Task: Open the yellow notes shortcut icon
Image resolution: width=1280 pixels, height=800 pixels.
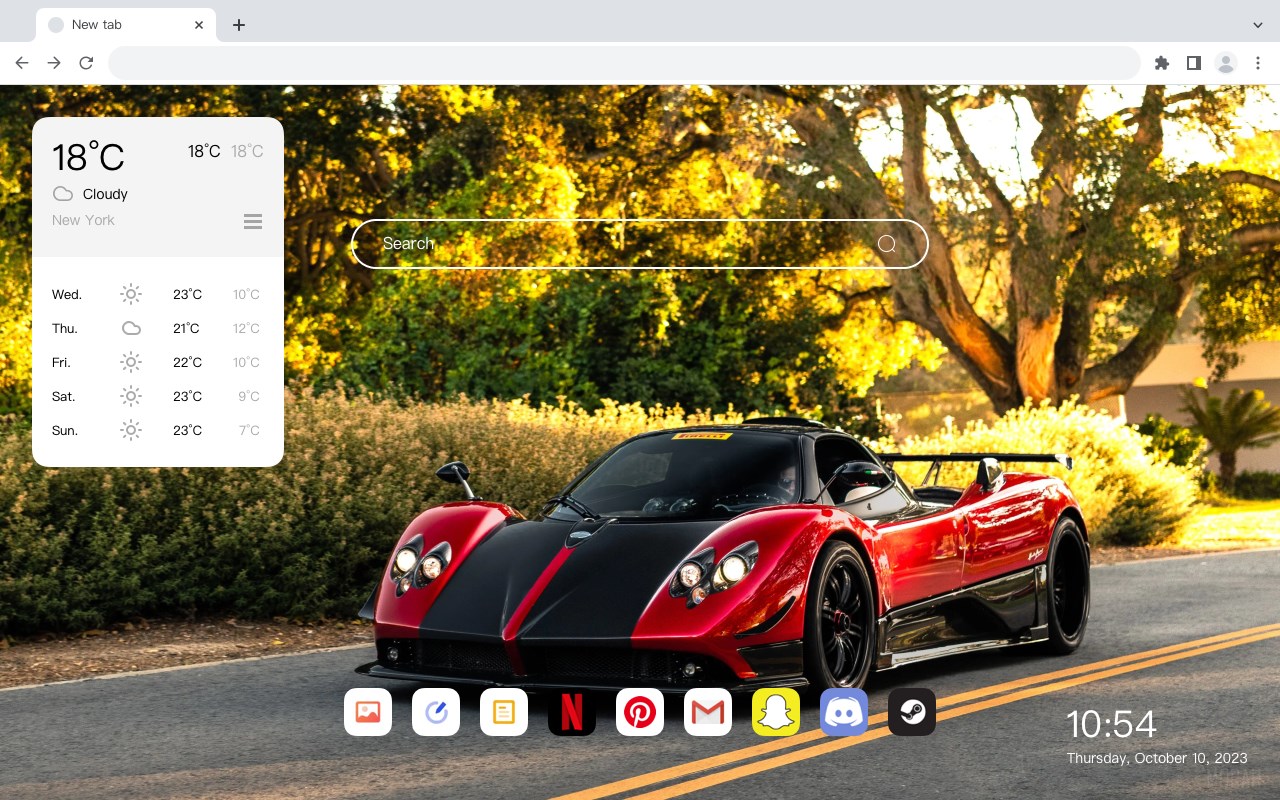Action: click(504, 712)
